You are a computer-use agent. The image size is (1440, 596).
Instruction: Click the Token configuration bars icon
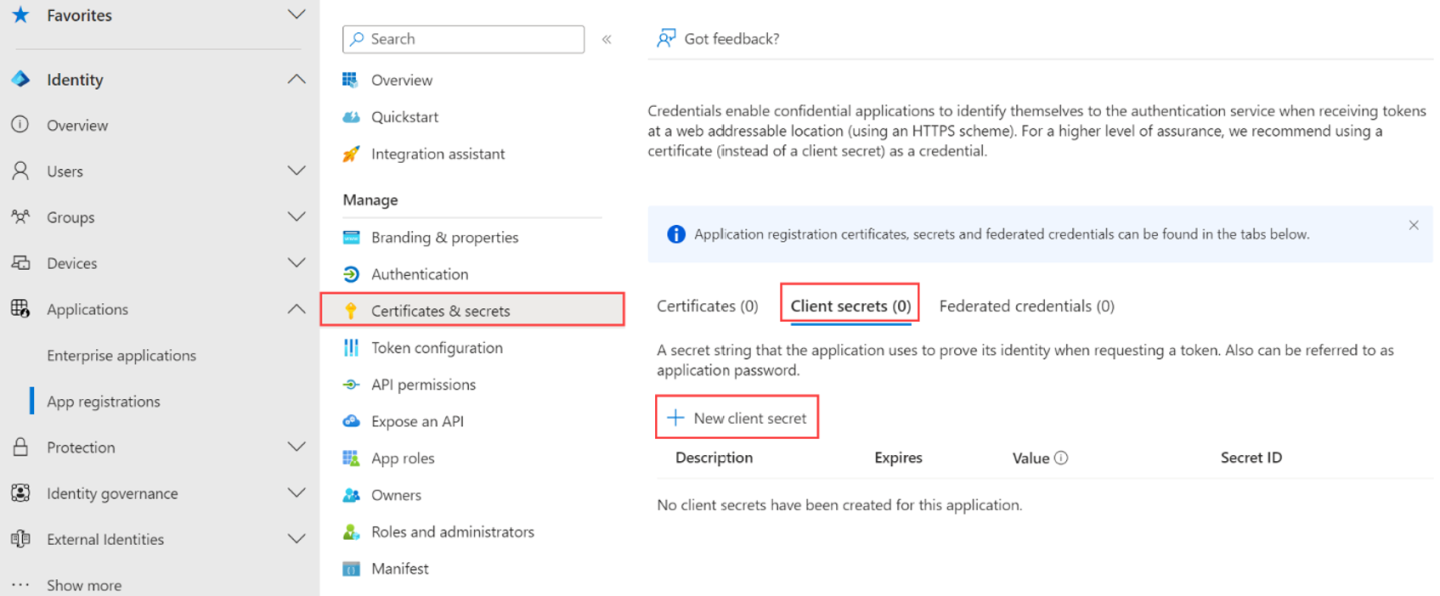coord(351,348)
